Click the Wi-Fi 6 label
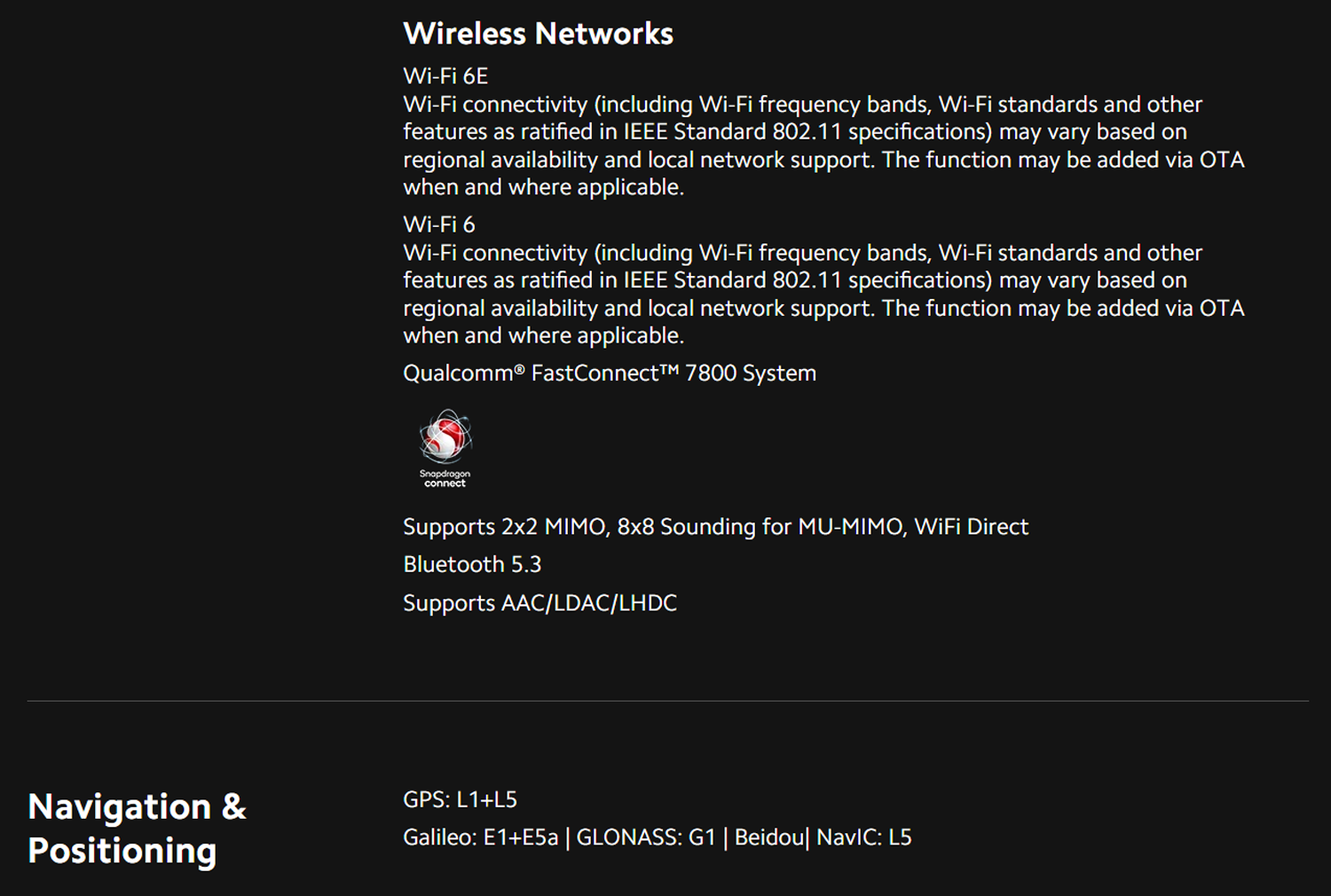 [x=439, y=224]
